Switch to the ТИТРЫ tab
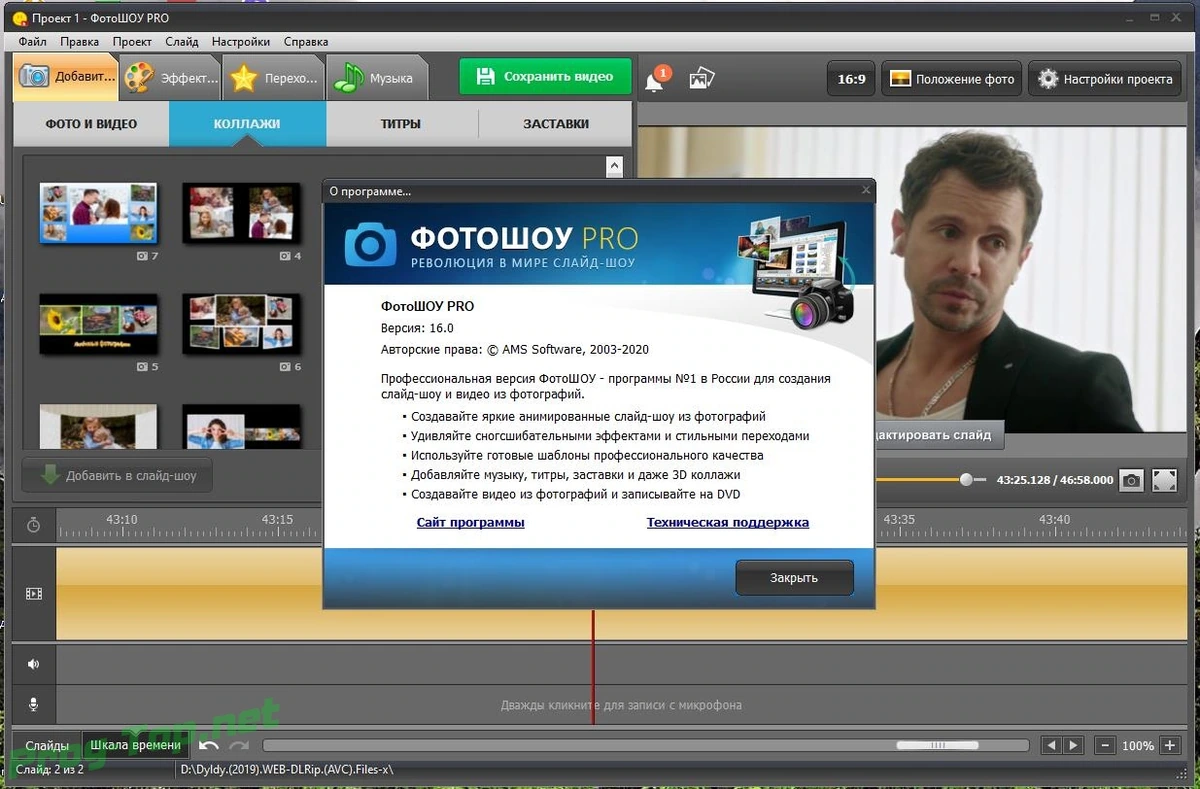 pyautogui.click(x=401, y=124)
